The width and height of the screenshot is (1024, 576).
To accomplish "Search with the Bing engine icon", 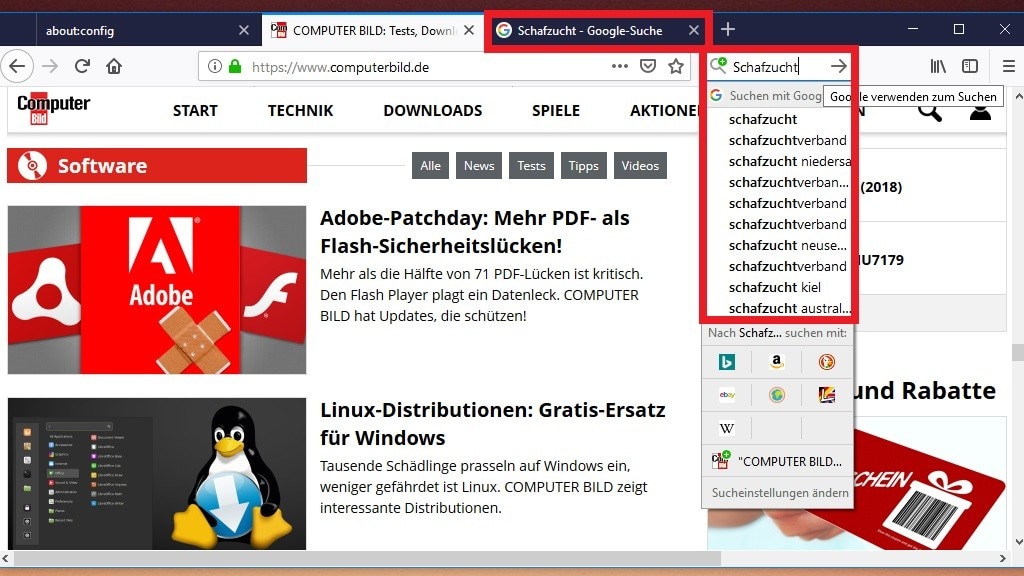I will pyautogui.click(x=726, y=362).
